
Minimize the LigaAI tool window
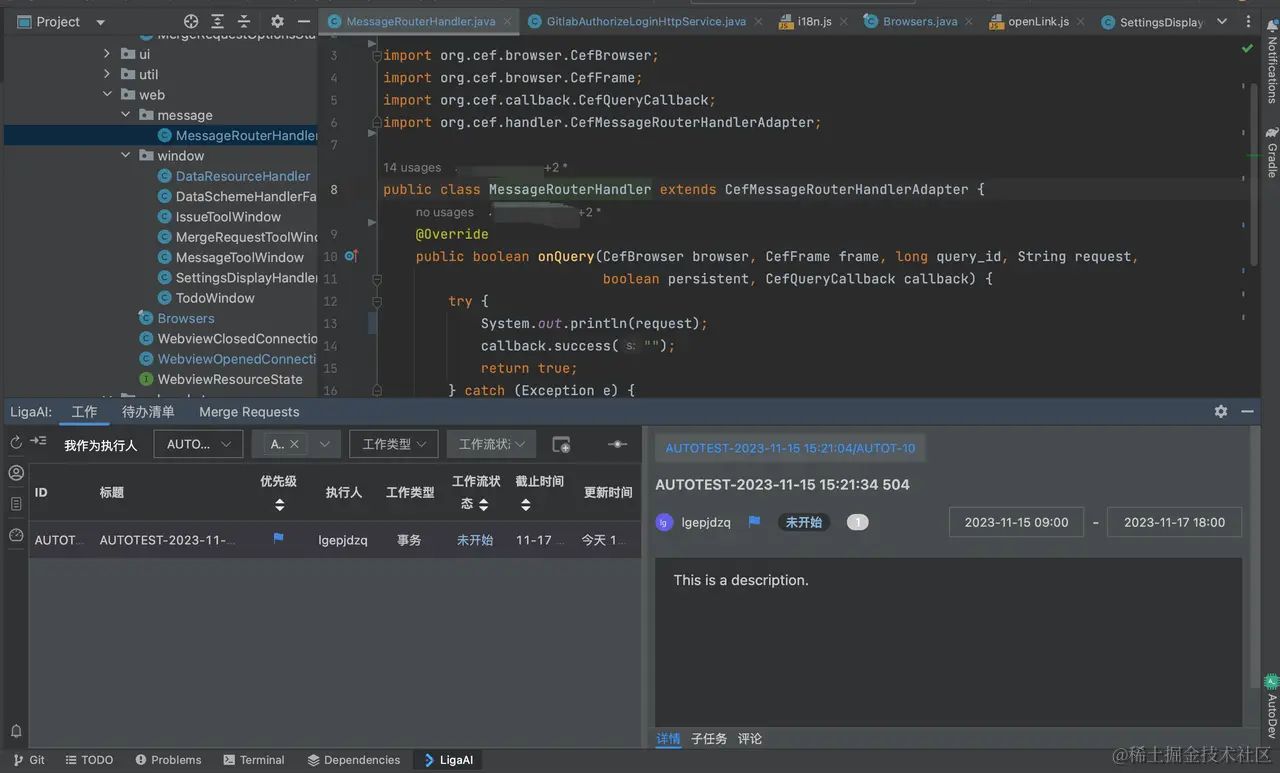(x=1247, y=411)
